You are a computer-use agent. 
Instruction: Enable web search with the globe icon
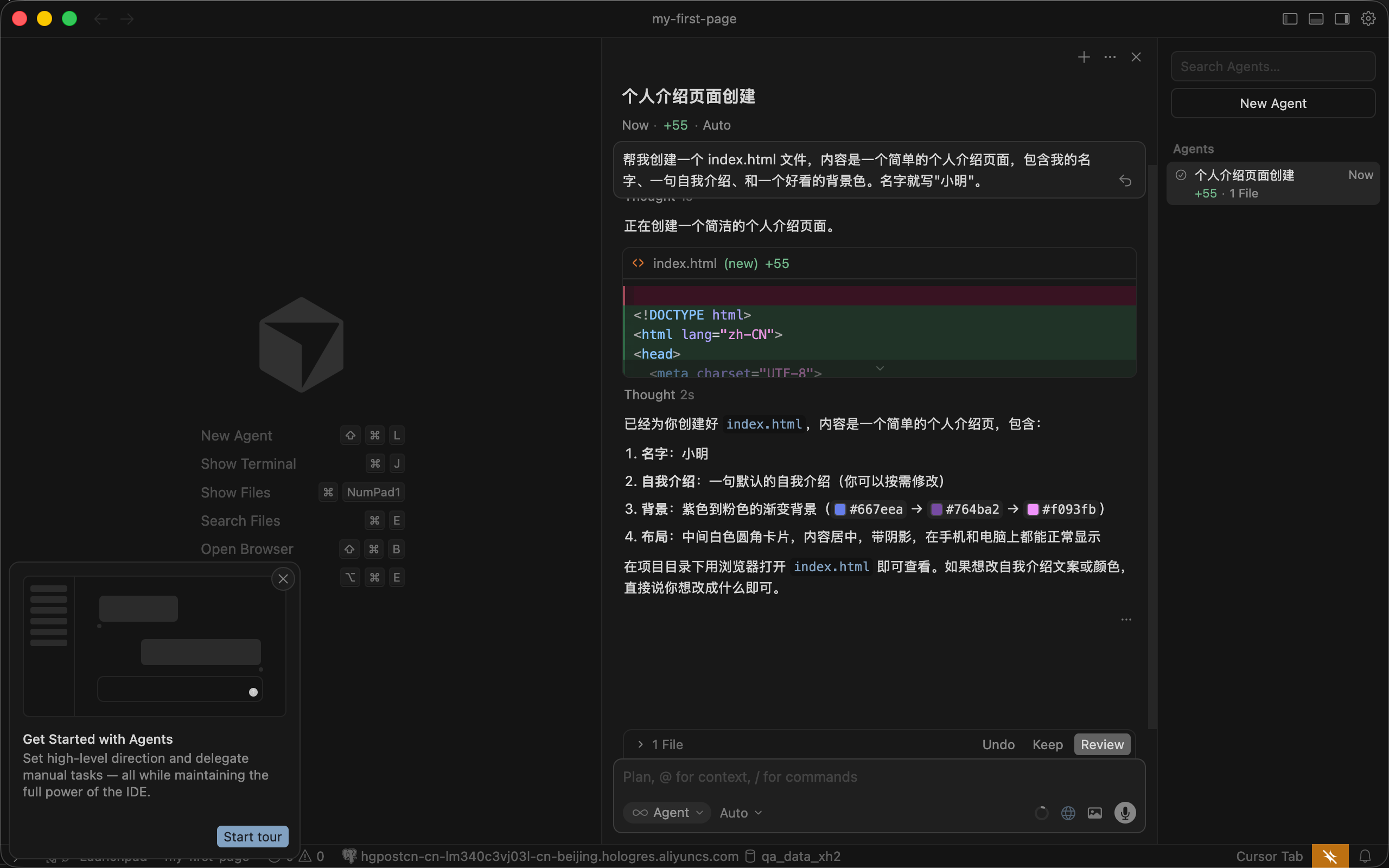pyautogui.click(x=1068, y=812)
